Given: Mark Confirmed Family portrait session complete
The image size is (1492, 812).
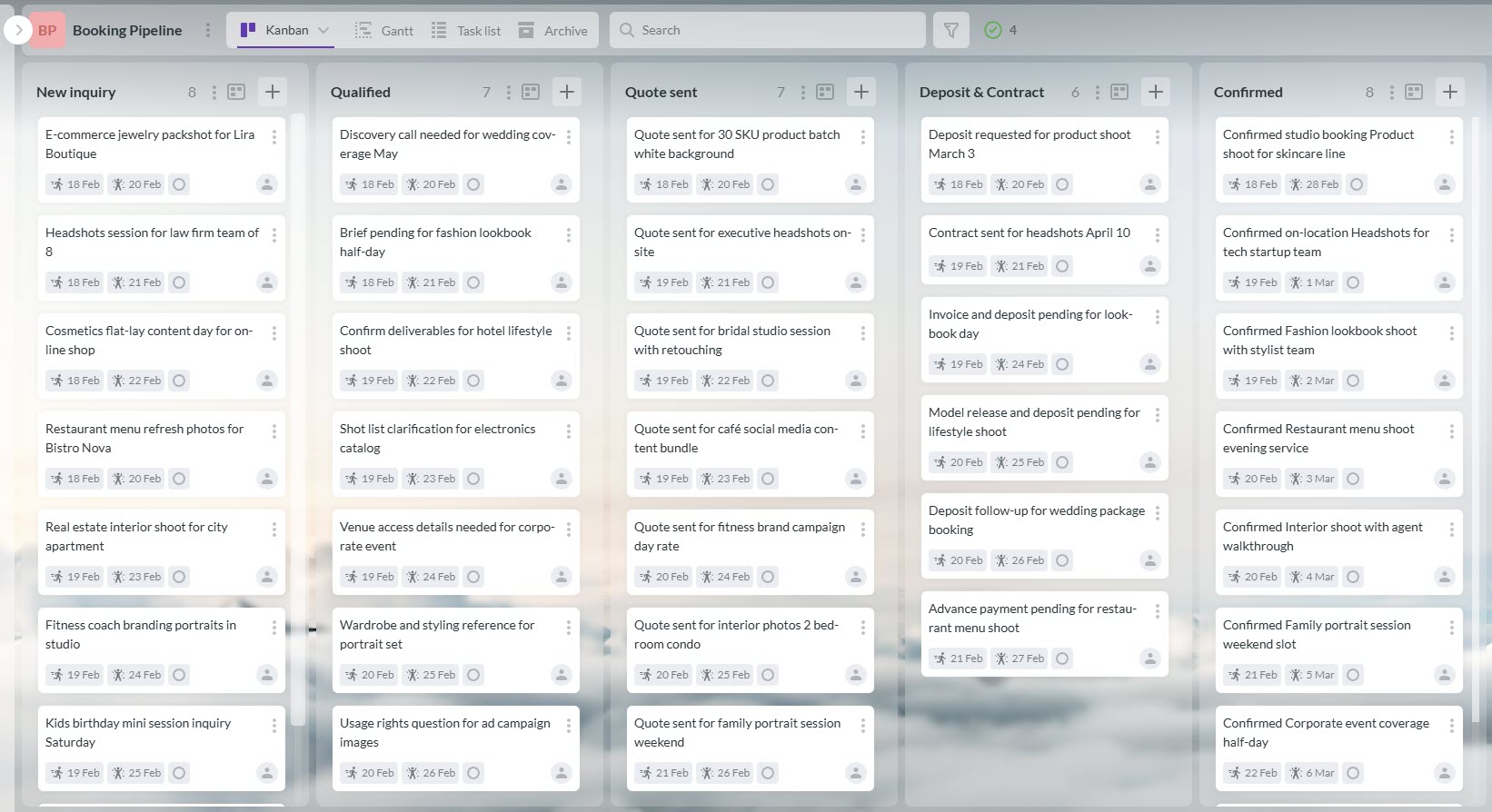Looking at the screenshot, I should pos(1353,675).
